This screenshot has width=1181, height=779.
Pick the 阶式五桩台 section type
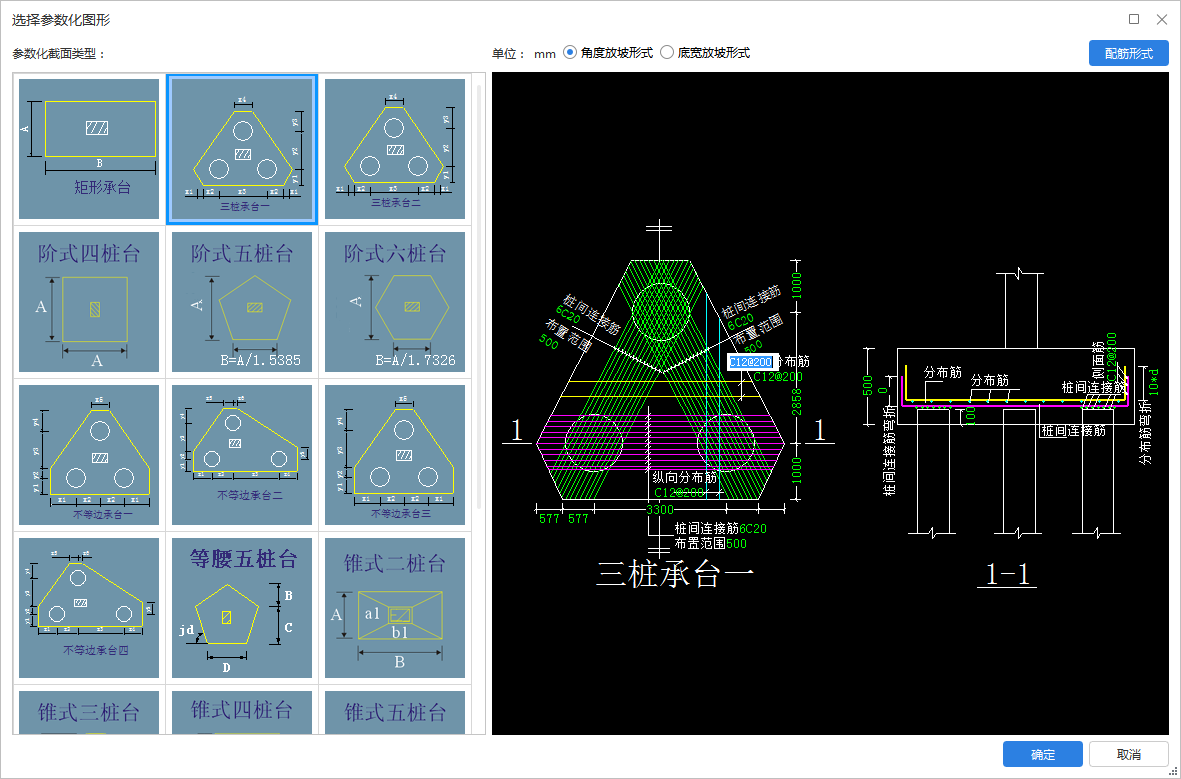pyautogui.click(x=242, y=302)
